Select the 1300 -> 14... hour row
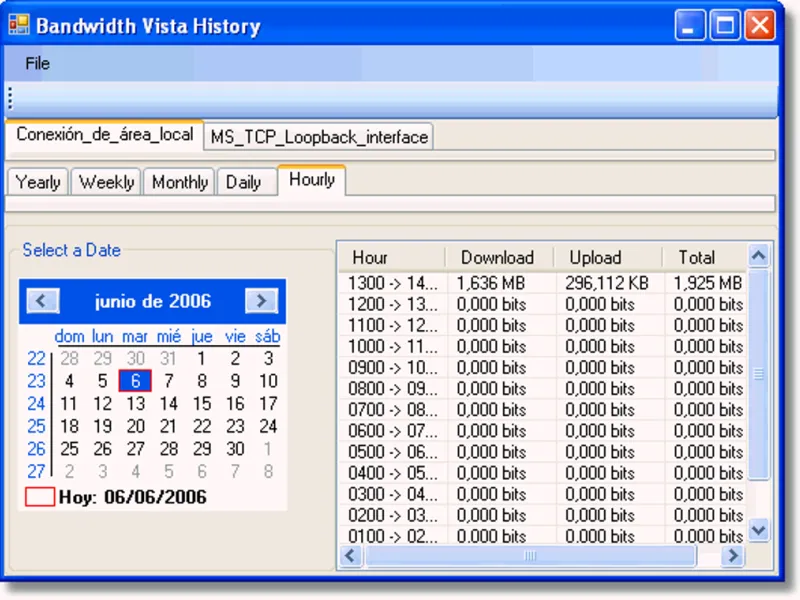 (542, 283)
